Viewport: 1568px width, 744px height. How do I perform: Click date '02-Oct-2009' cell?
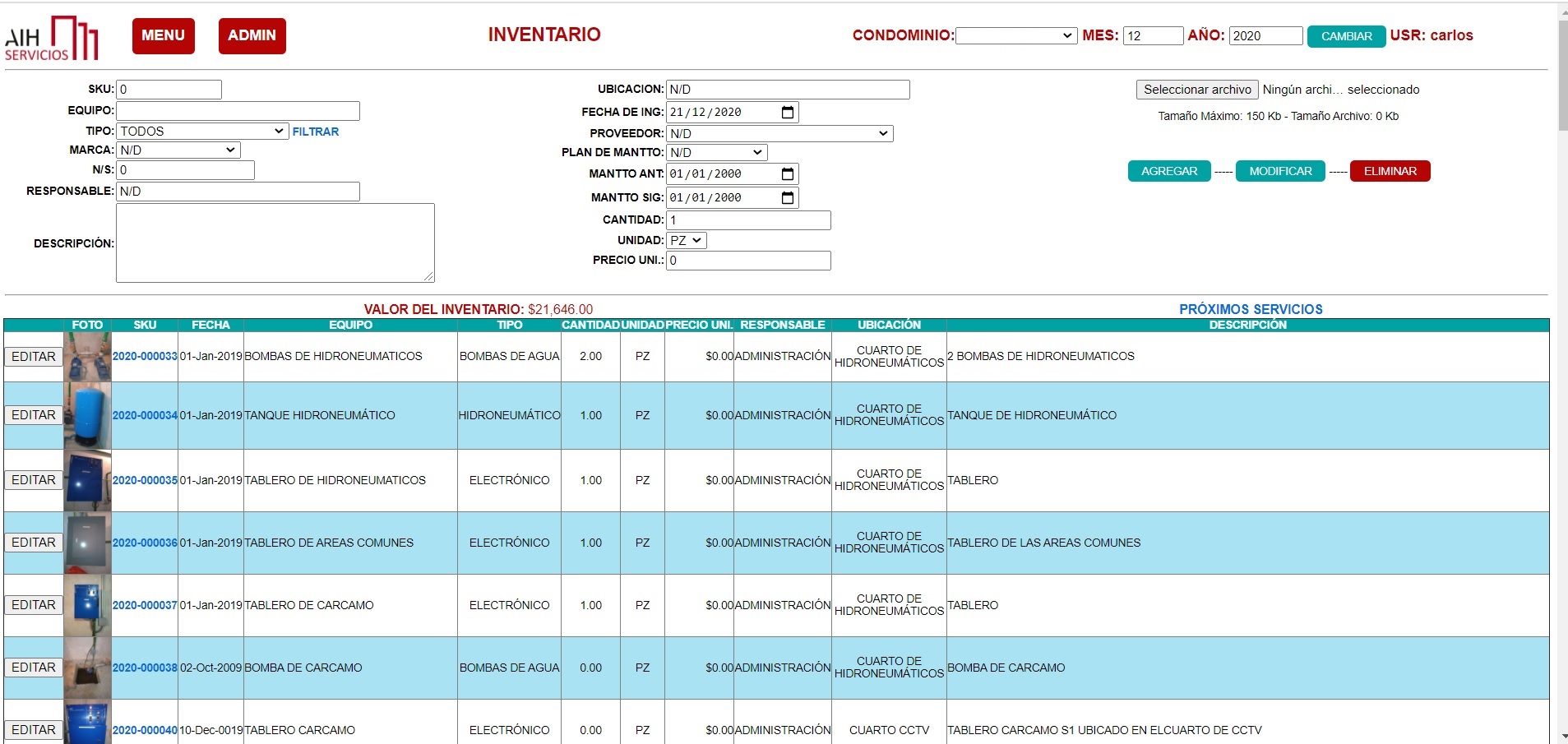point(210,668)
